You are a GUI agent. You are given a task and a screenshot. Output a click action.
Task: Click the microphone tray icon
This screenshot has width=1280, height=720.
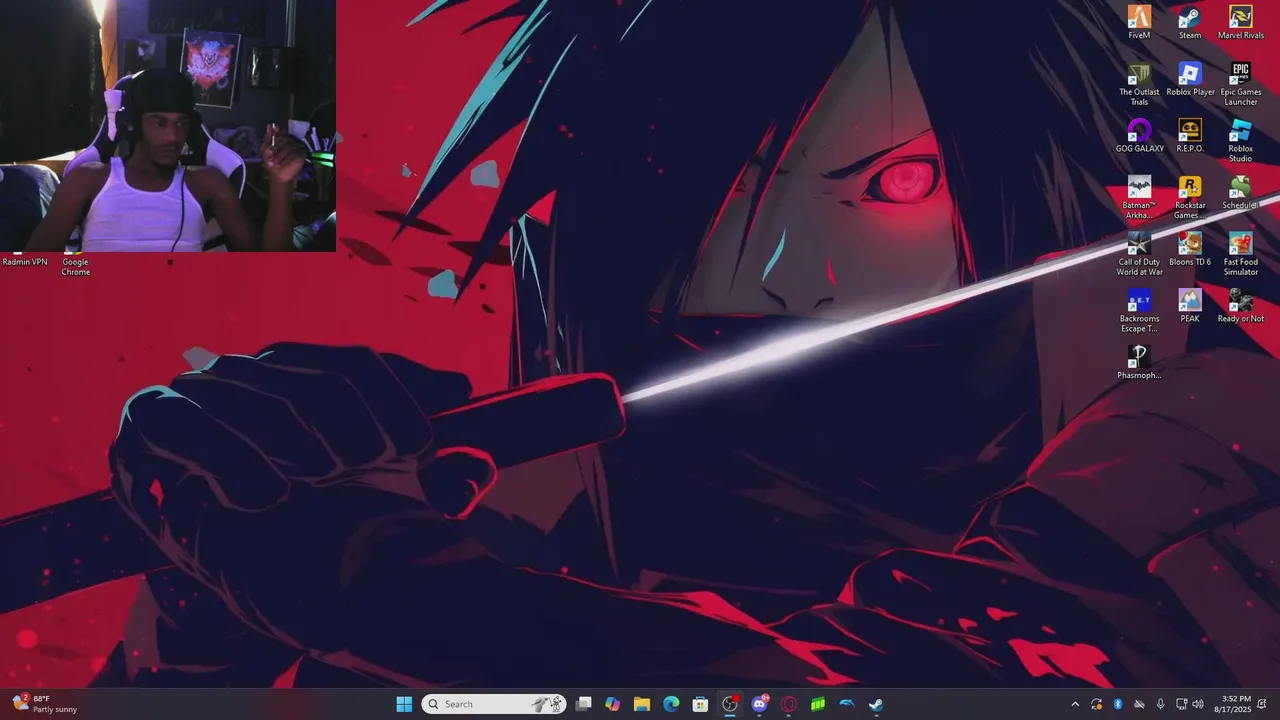[x=1160, y=704]
